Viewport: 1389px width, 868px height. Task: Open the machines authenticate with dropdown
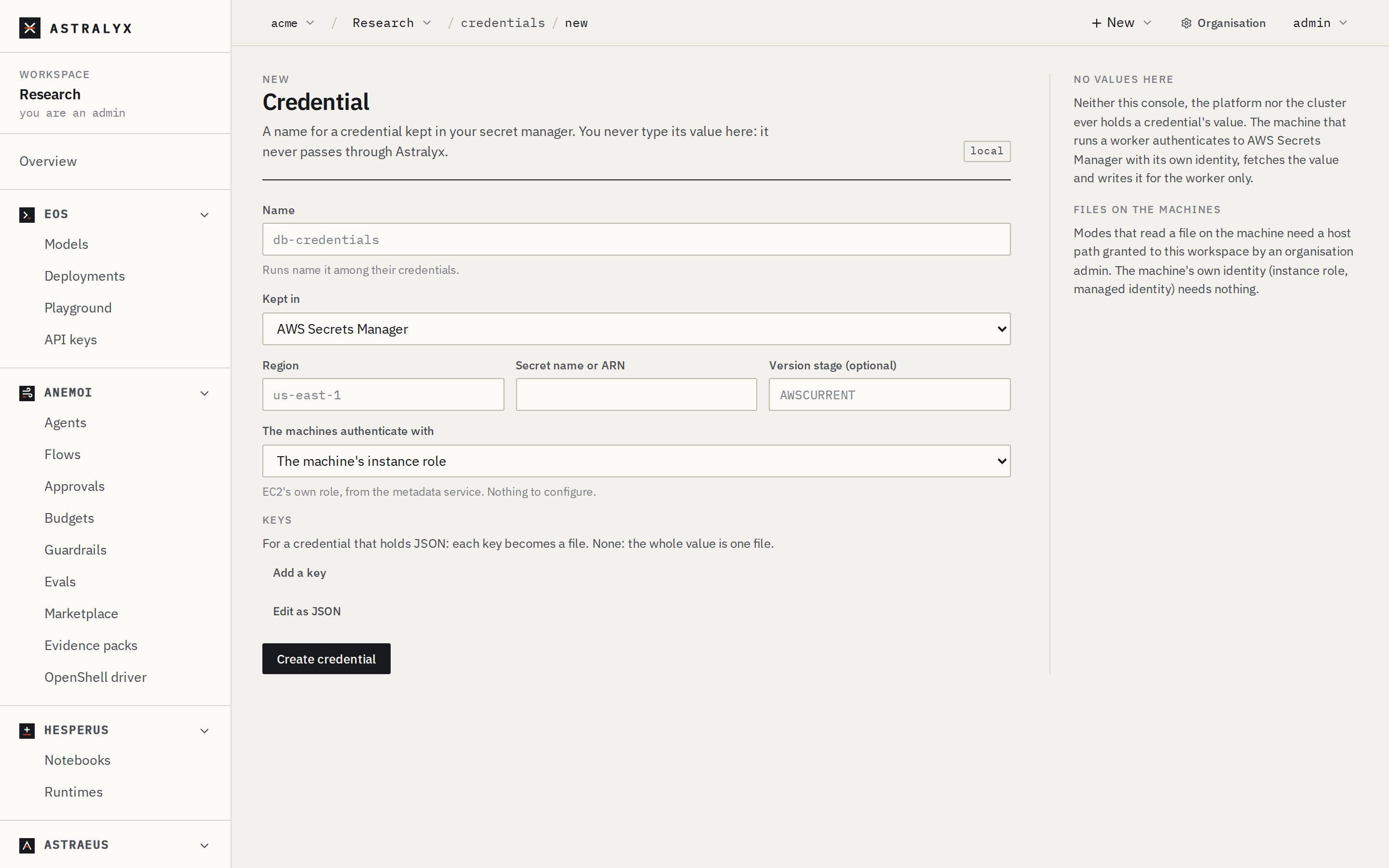pos(636,461)
